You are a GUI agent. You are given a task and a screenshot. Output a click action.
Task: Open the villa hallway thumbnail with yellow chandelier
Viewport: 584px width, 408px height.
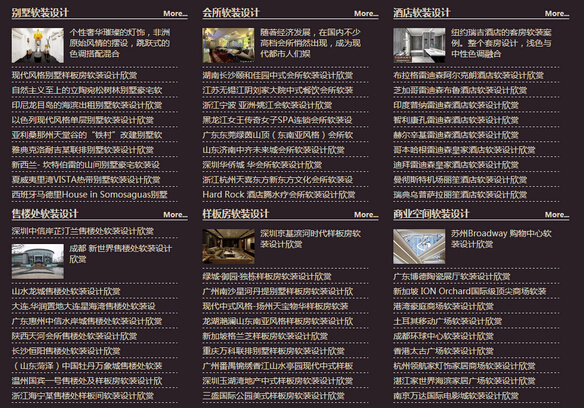point(38,45)
